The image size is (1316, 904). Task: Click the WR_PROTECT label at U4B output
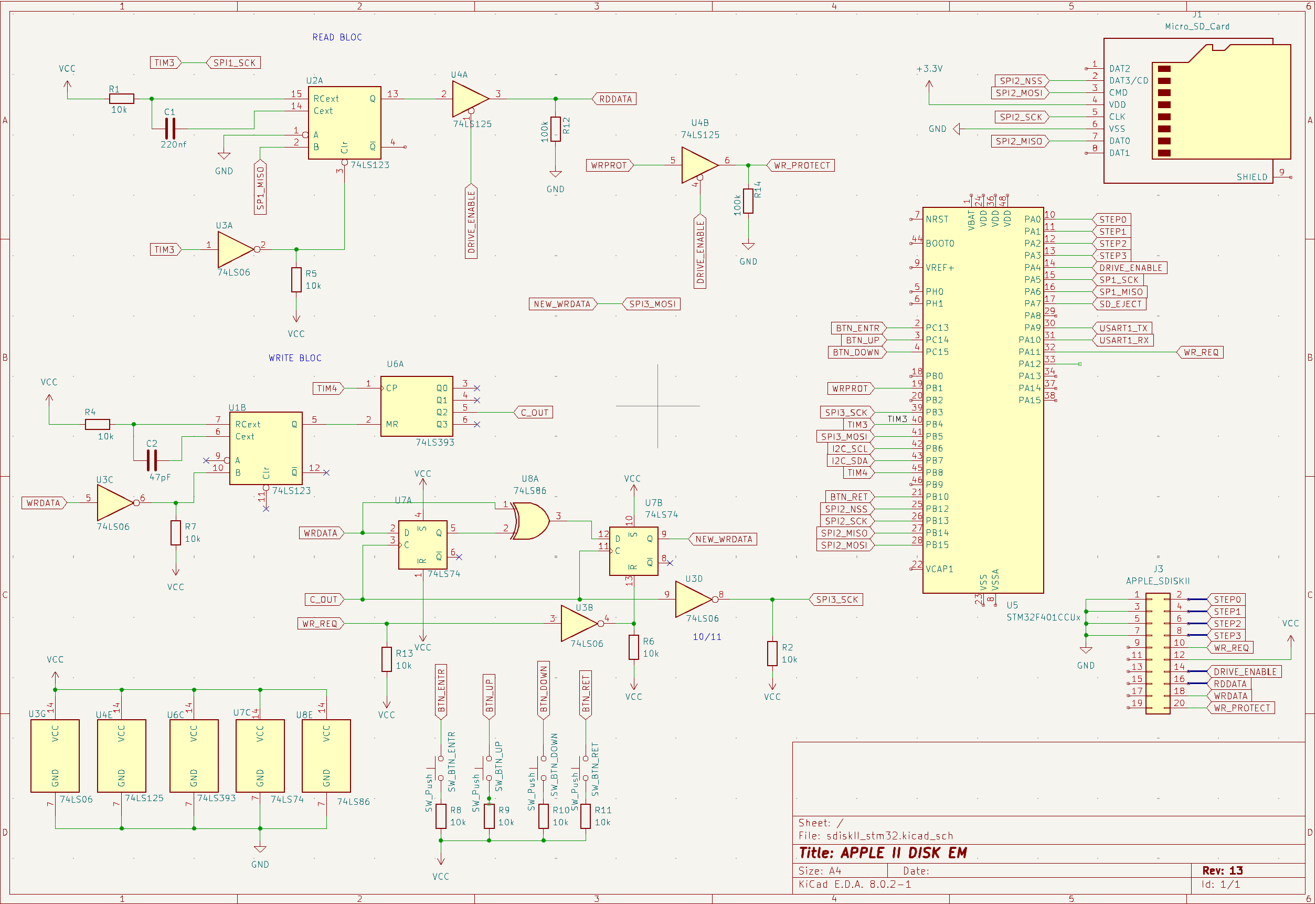point(800,165)
